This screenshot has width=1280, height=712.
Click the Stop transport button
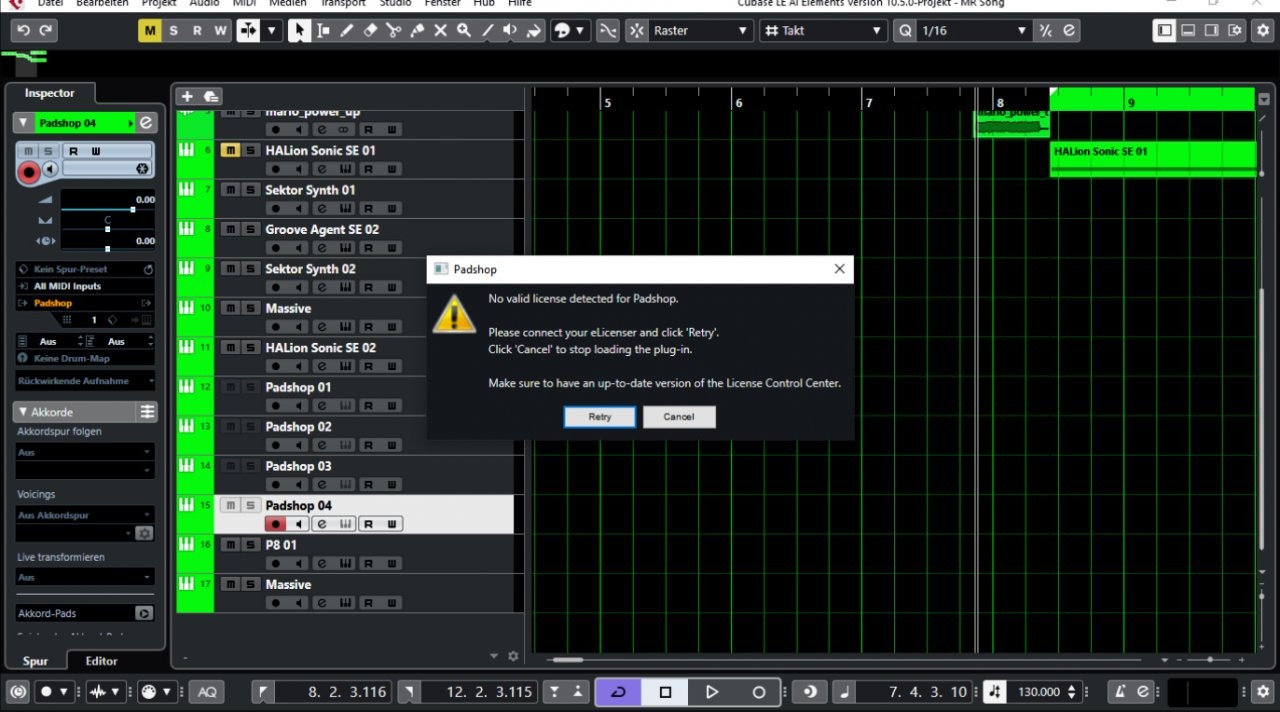665,692
